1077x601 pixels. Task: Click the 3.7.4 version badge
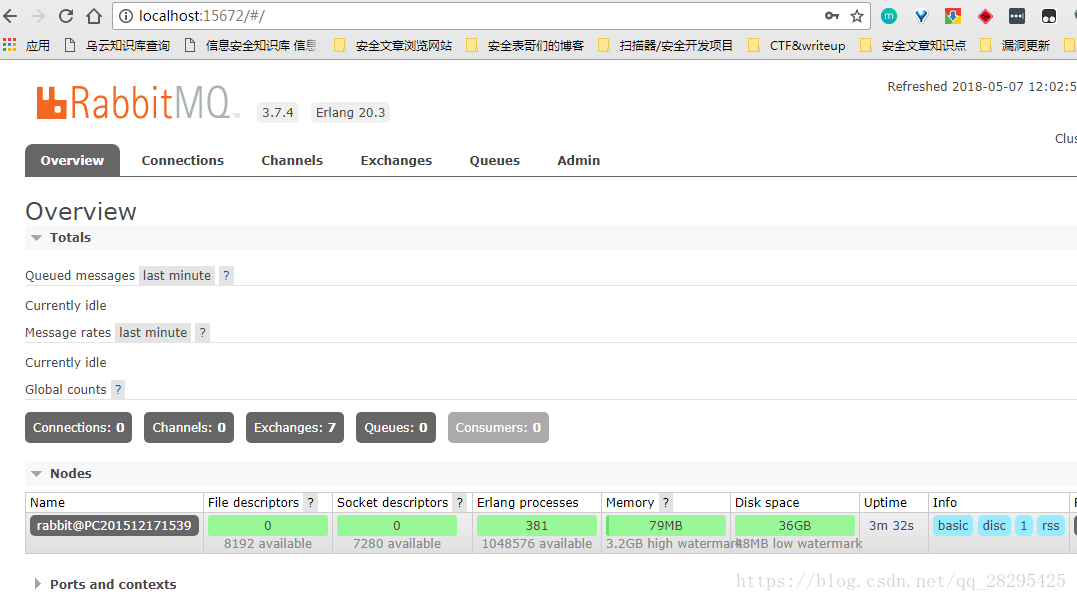click(277, 113)
